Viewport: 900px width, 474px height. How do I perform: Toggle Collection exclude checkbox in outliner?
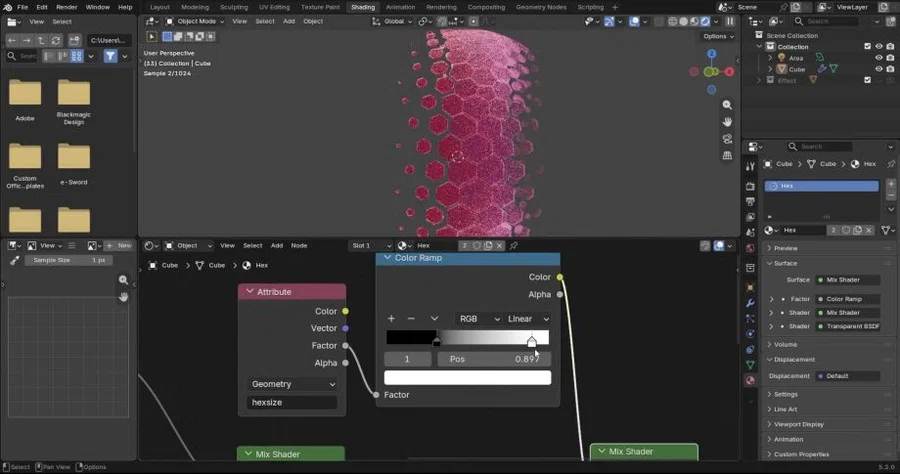point(867,46)
